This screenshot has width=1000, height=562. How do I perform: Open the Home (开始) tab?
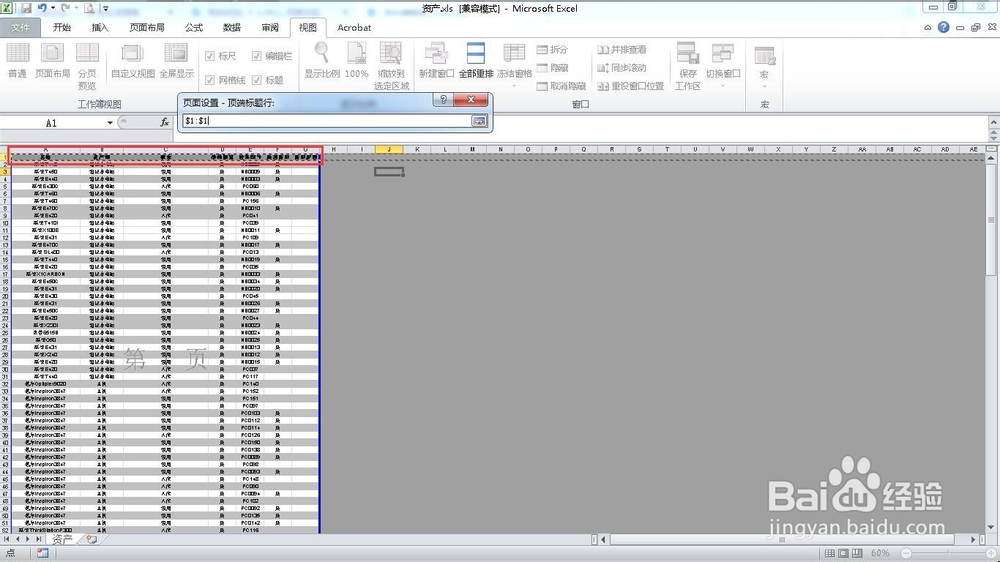[x=62, y=27]
